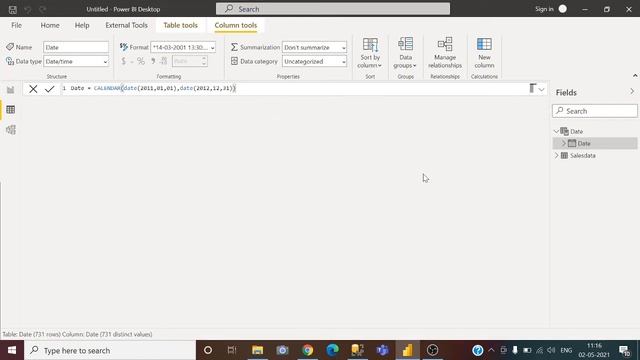Screen dimensions: 640x360
Task: Click the volume icon in system tray
Action: pos(551,350)
